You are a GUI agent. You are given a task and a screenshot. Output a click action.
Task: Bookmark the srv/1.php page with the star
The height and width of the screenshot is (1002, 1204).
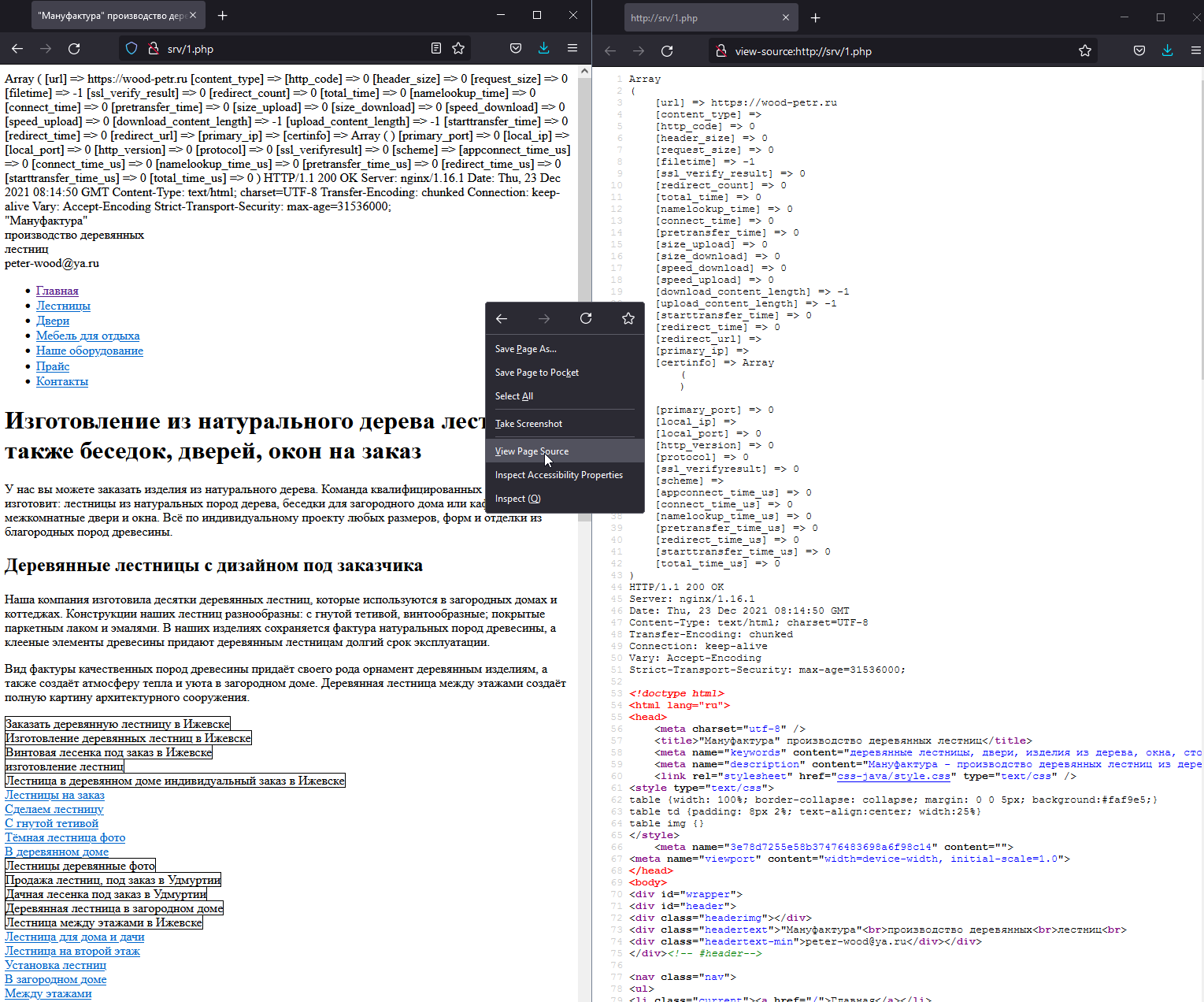point(458,49)
